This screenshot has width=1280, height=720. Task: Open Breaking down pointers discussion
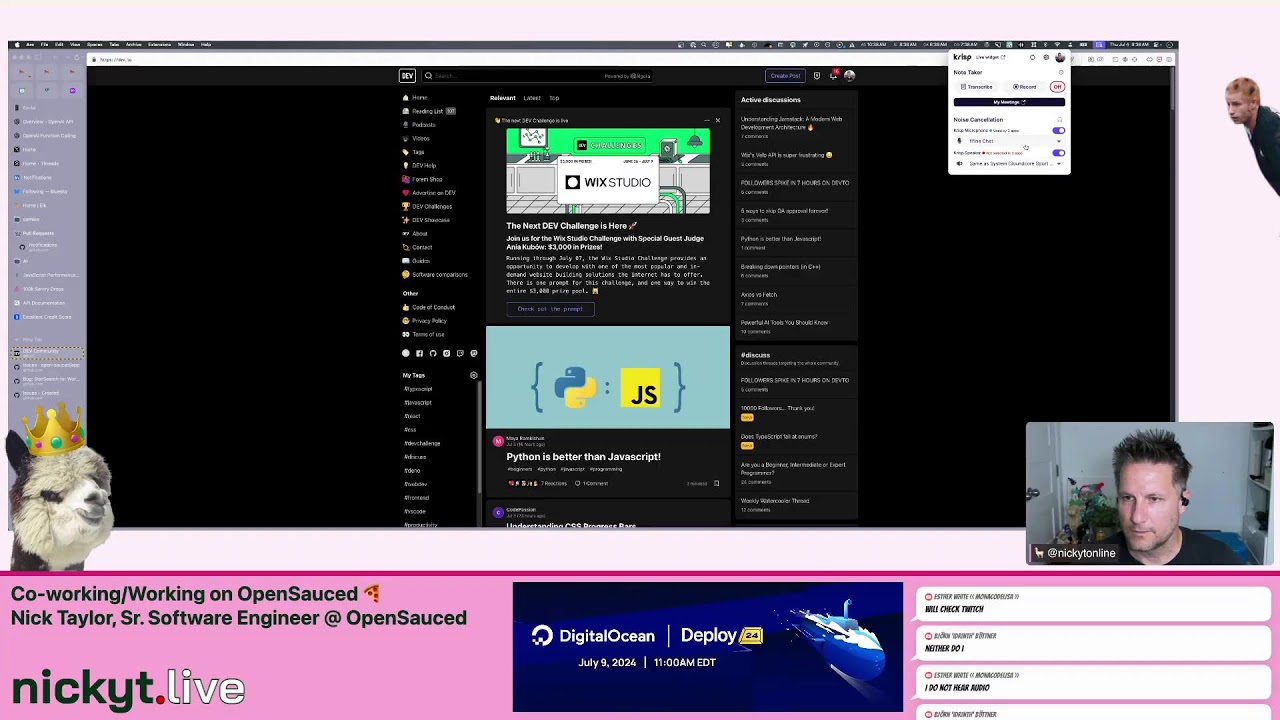(x=780, y=267)
